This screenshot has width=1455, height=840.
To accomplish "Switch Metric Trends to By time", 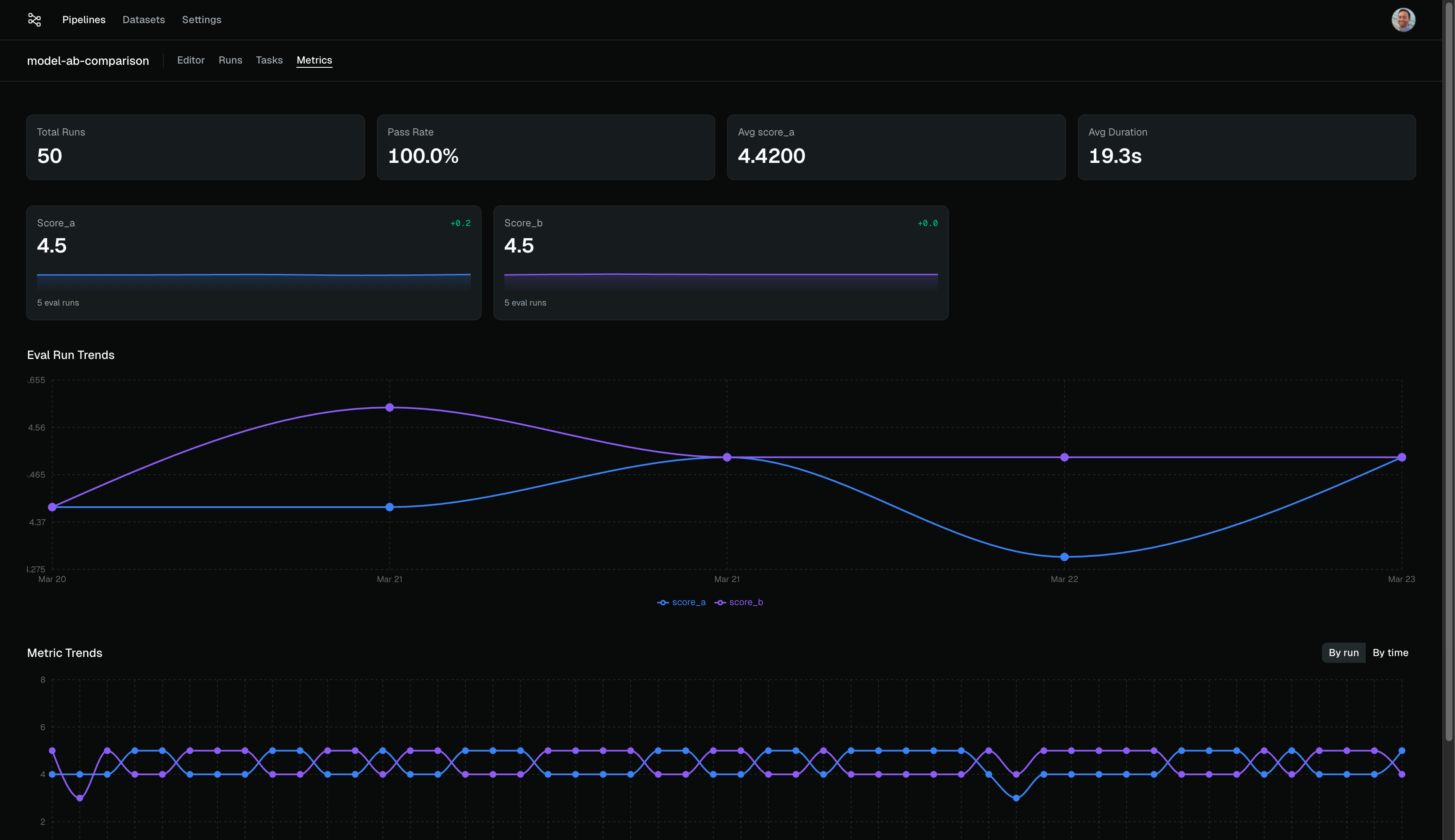I will point(1390,652).
